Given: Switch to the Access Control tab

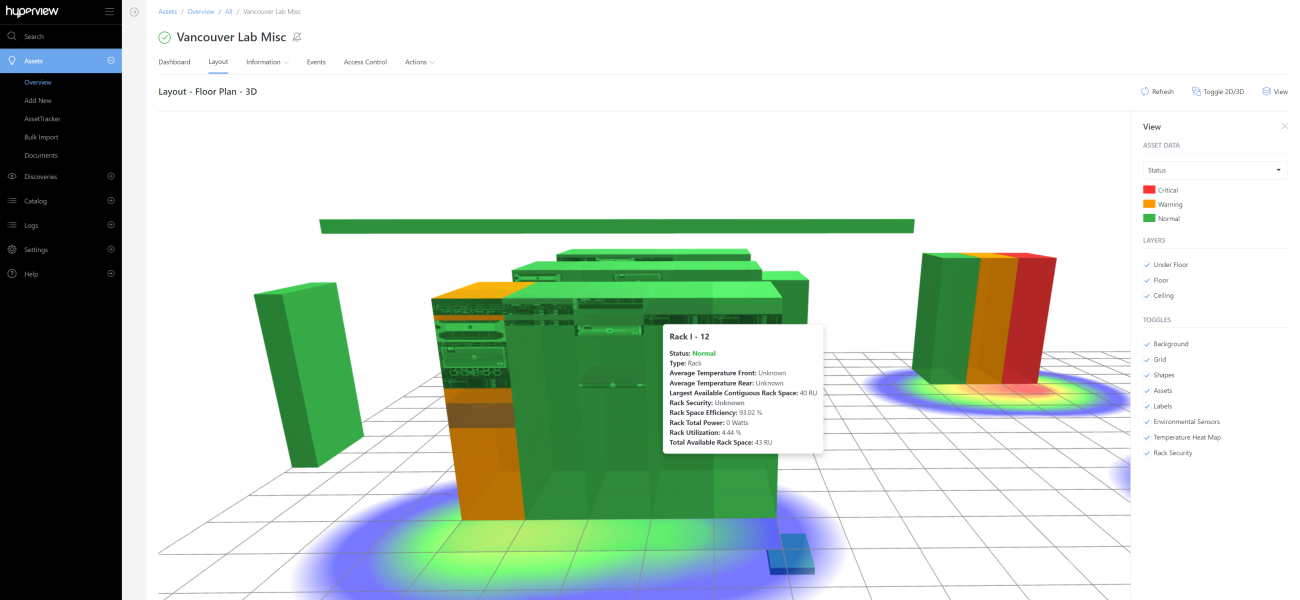Looking at the screenshot, I should [365, 62].
